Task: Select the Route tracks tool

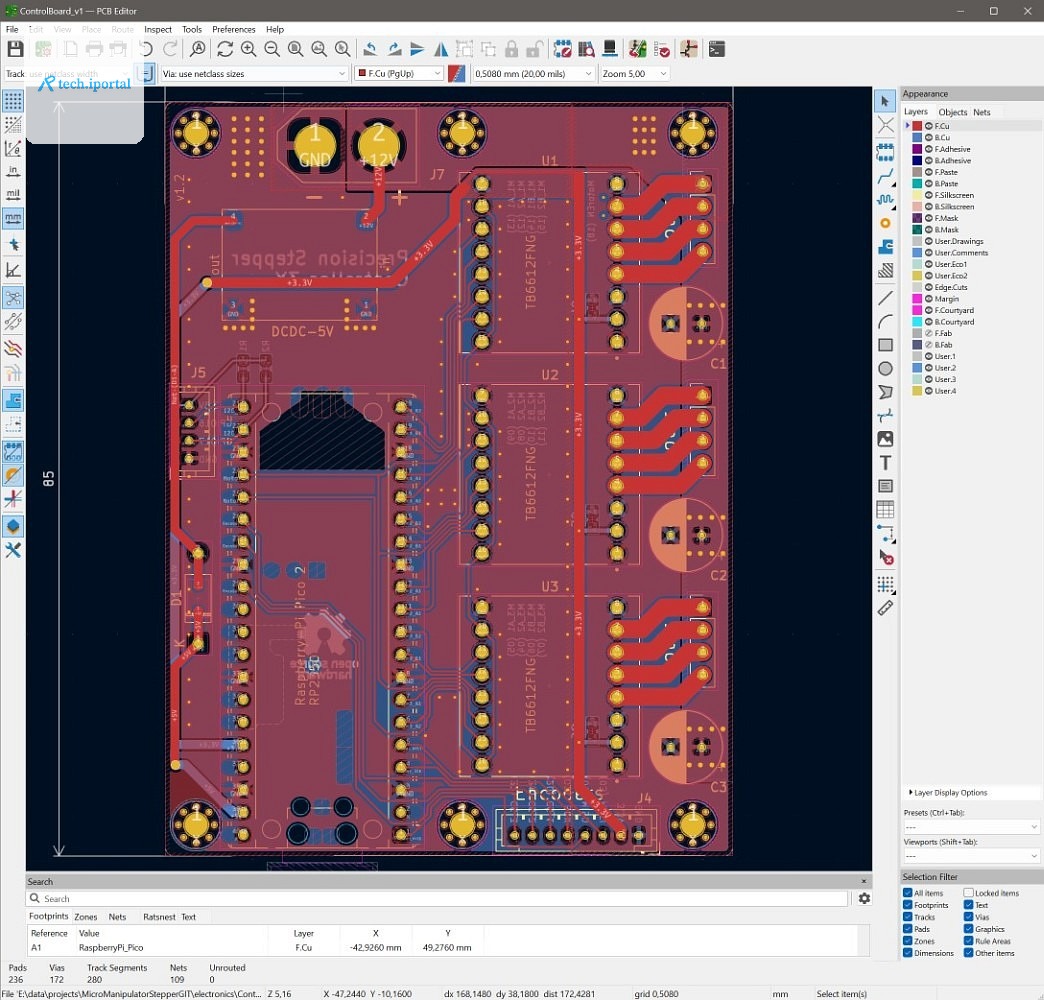Action: pyautogui.click(x=885, y=176)
